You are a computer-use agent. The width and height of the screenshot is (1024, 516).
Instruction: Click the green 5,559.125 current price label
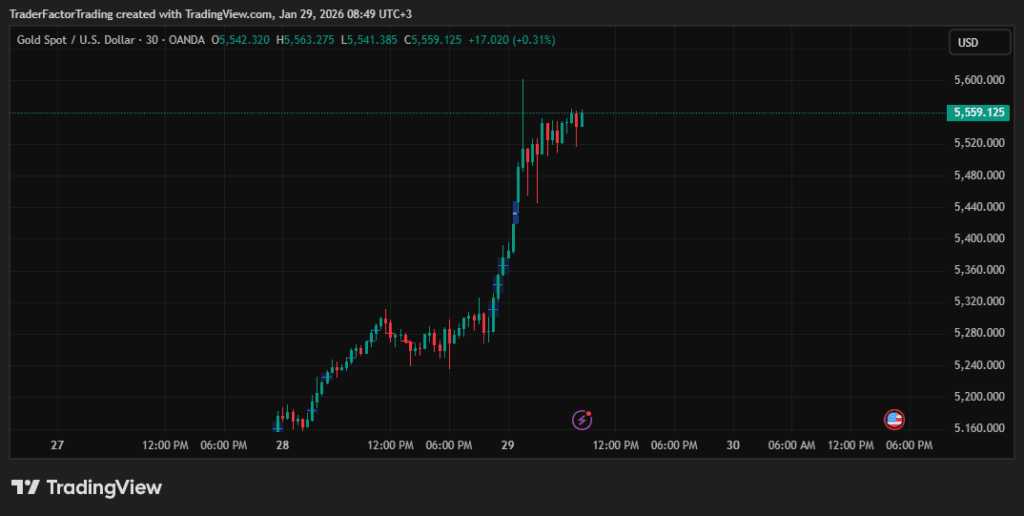tap(978, 112)
